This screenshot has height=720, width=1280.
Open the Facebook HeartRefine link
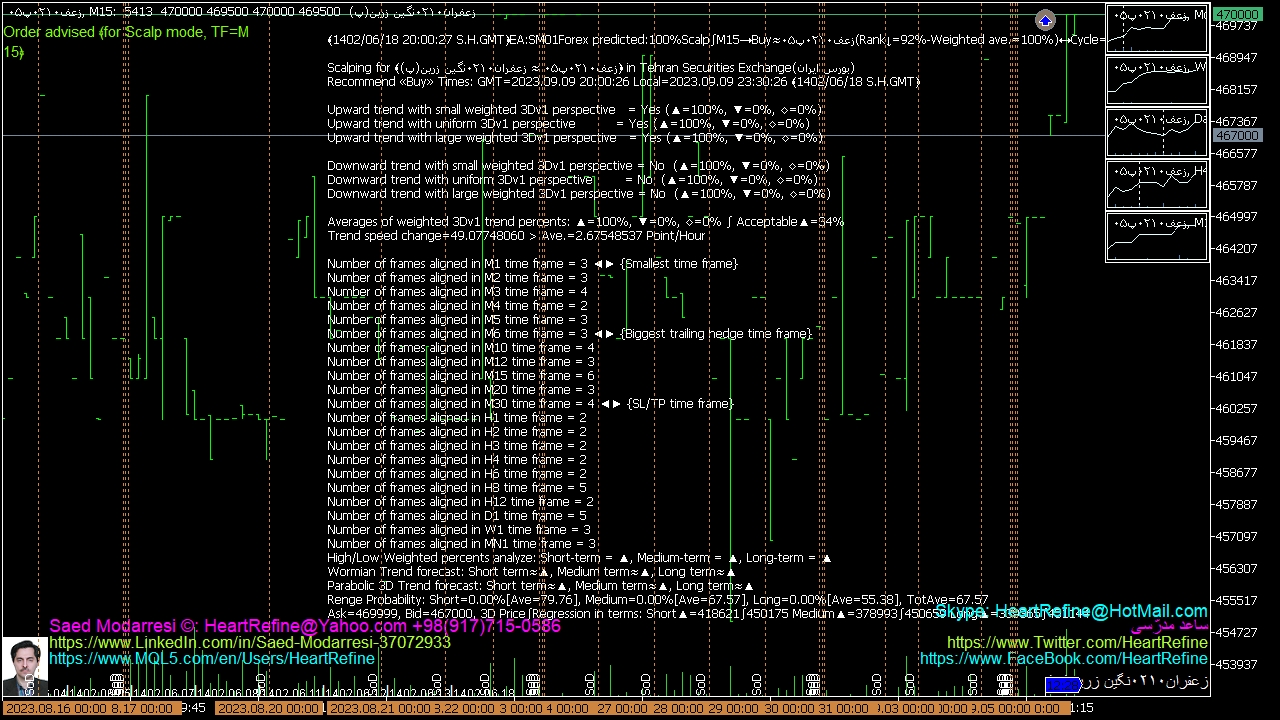[1063, 658]
